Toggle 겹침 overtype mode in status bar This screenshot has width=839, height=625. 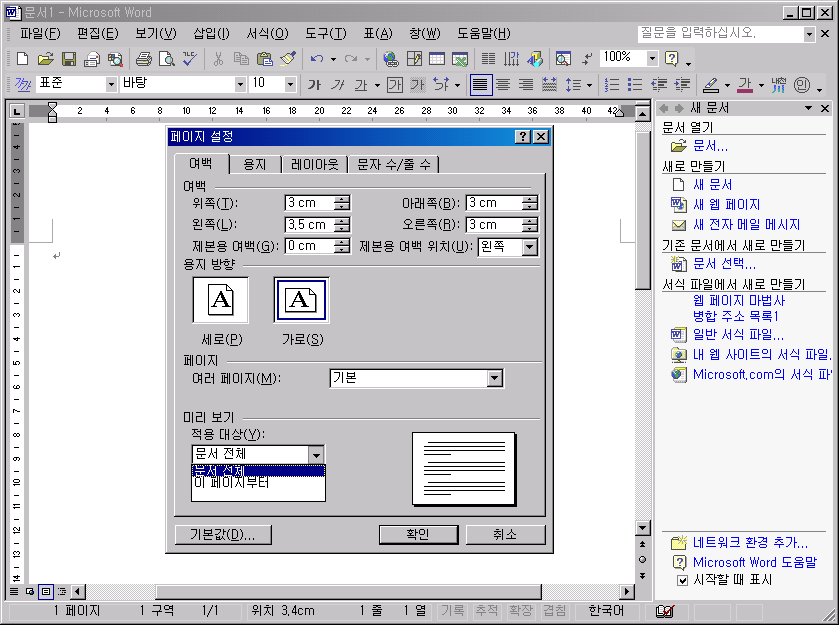[554, 611]
